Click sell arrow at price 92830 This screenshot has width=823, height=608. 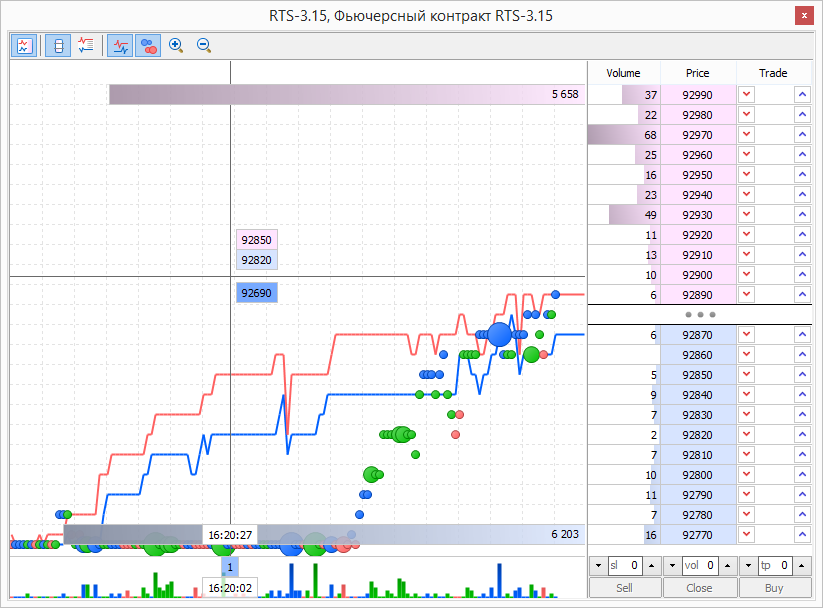point(746,414)
